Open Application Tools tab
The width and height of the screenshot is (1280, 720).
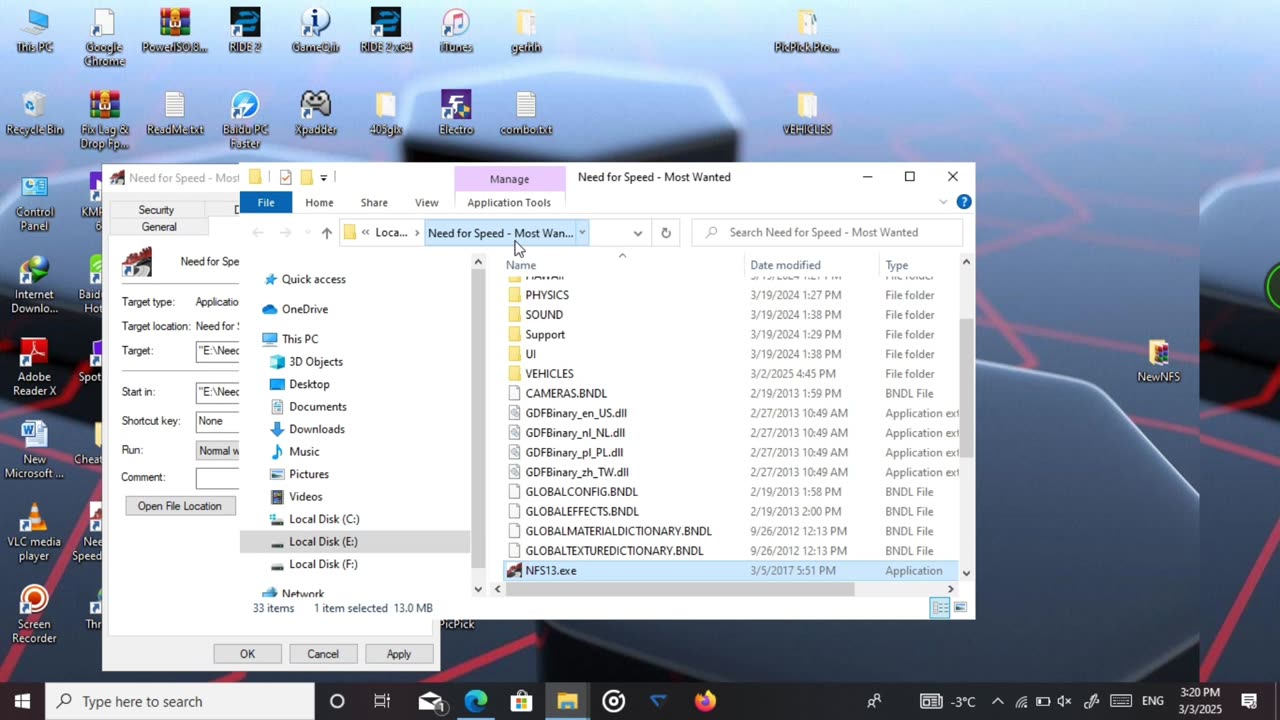click(509, 202)
